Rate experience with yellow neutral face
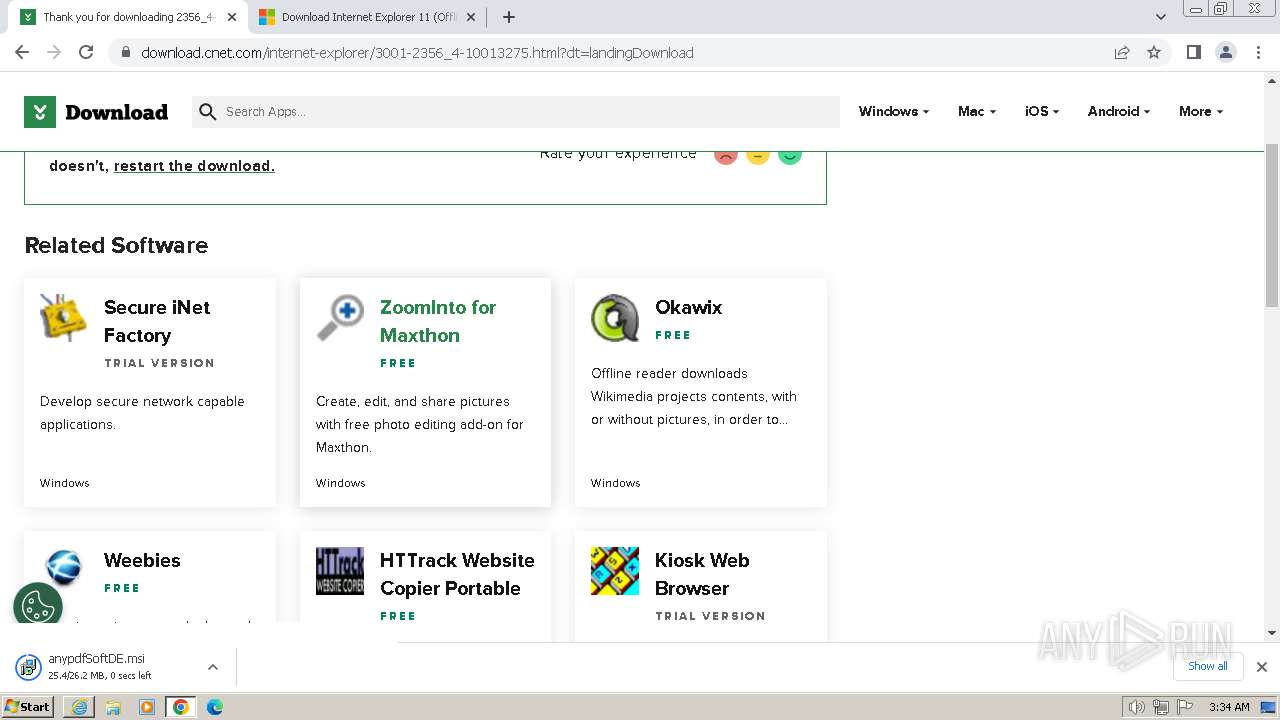Screen dimensions: 1280x720 pos(758,155)
